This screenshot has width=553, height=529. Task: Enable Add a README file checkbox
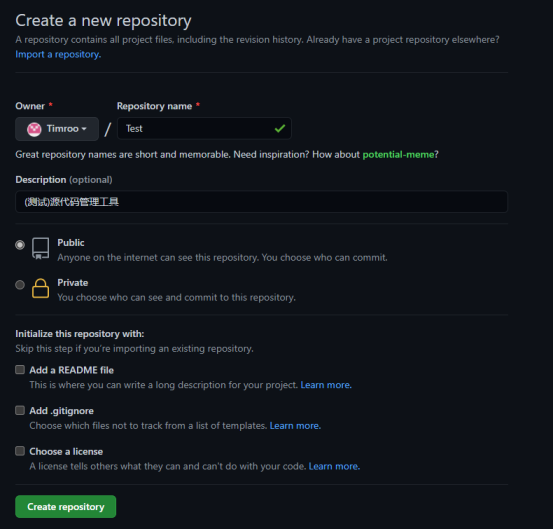20,370
